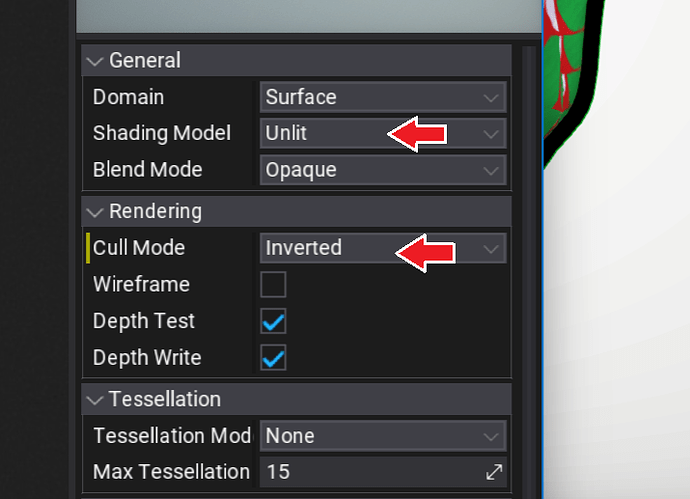
Task: Click the yellow modified marker beside Cull Mode
Action: coord(88,248)
